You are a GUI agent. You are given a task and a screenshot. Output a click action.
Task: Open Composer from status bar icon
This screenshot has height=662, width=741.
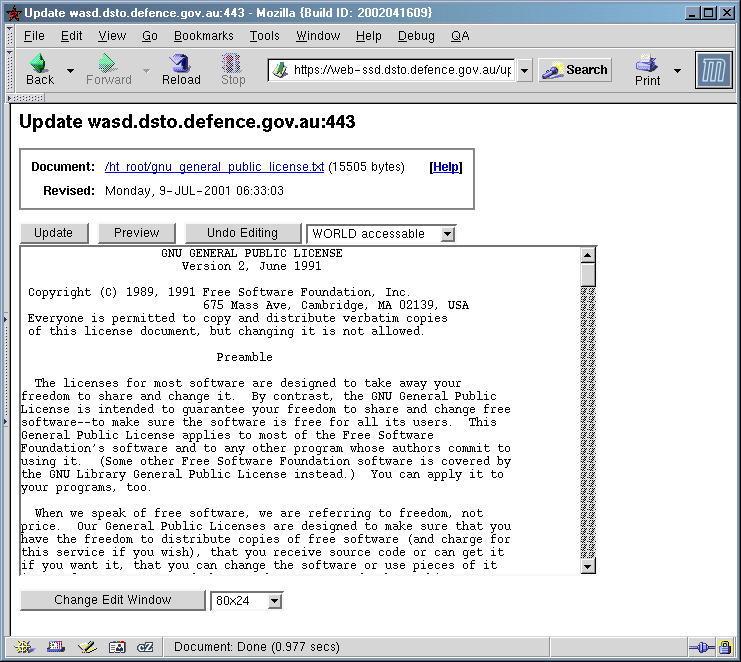[87, 647]
